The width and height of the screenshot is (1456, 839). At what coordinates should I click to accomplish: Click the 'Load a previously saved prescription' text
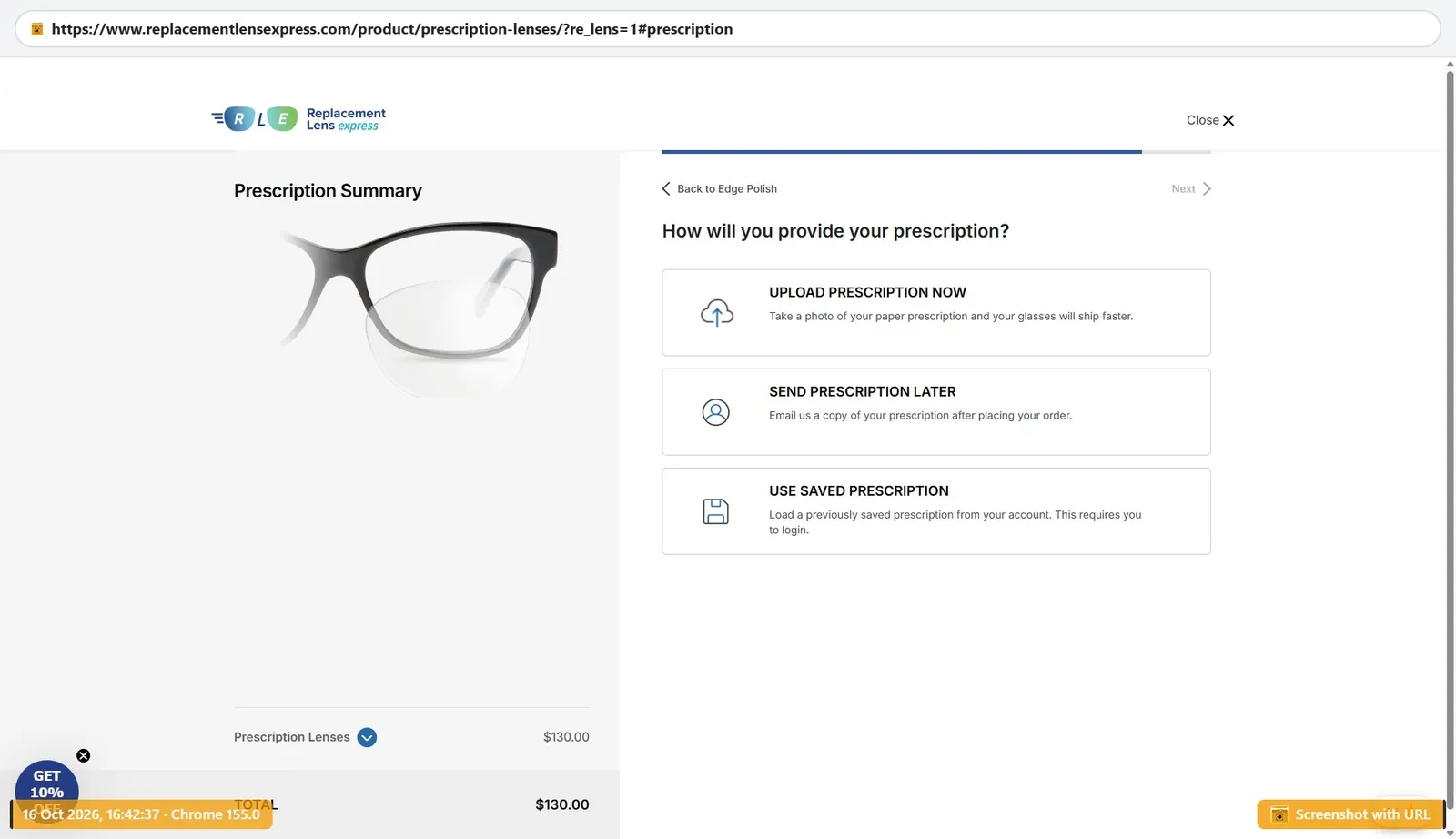pos(955,522)
